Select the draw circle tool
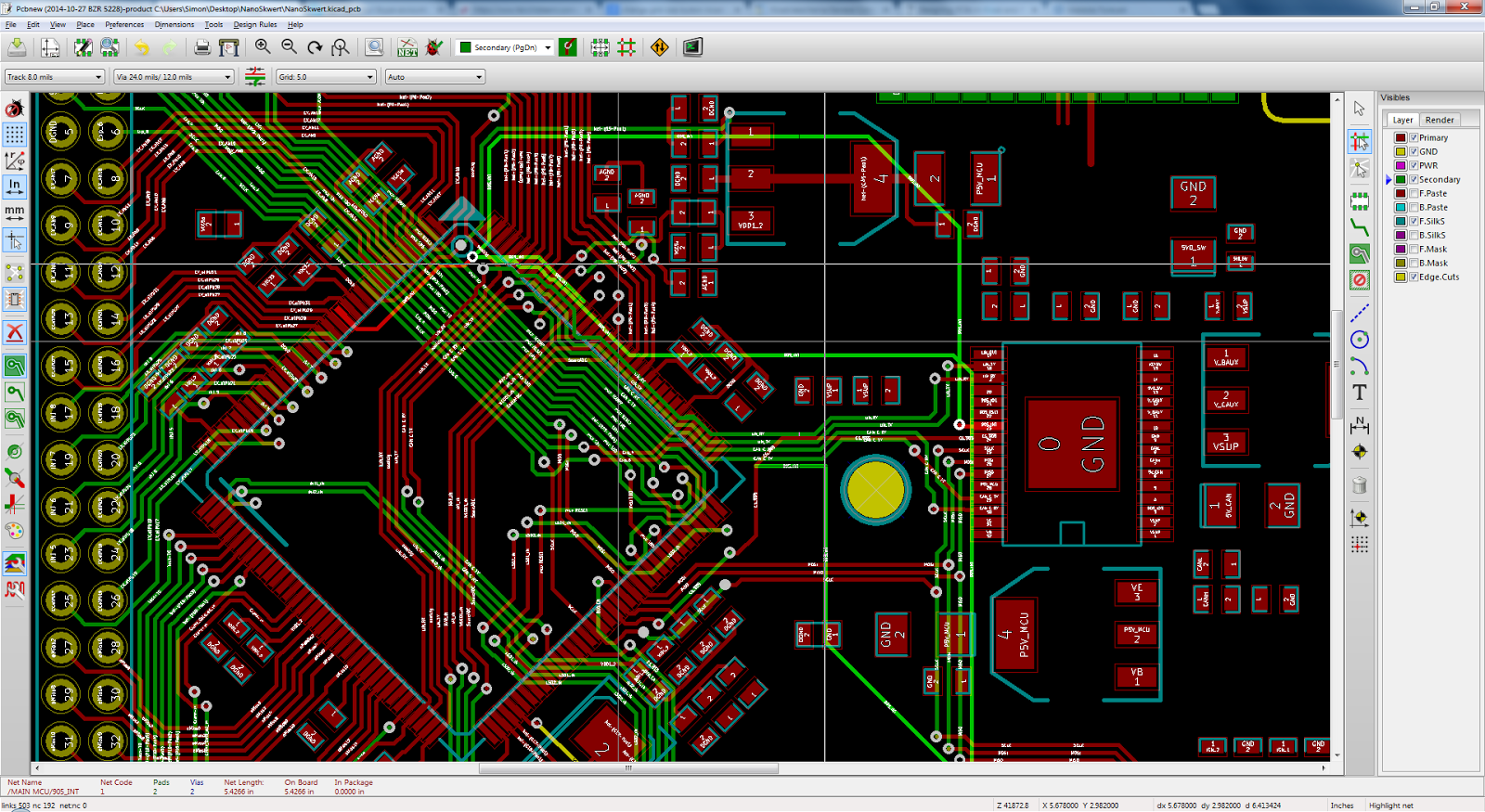This screenshot has width=1485, height=812. tap(1360, 340)
